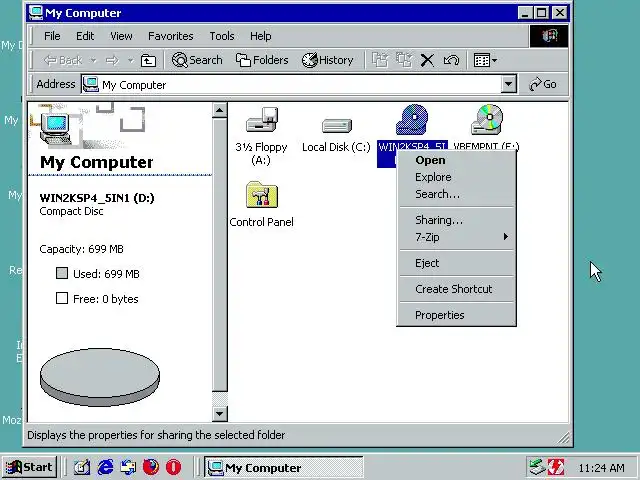Screen dimensions: 640x480
Task: Click the My Computer taskbar button
Action: tap(283, 467)
